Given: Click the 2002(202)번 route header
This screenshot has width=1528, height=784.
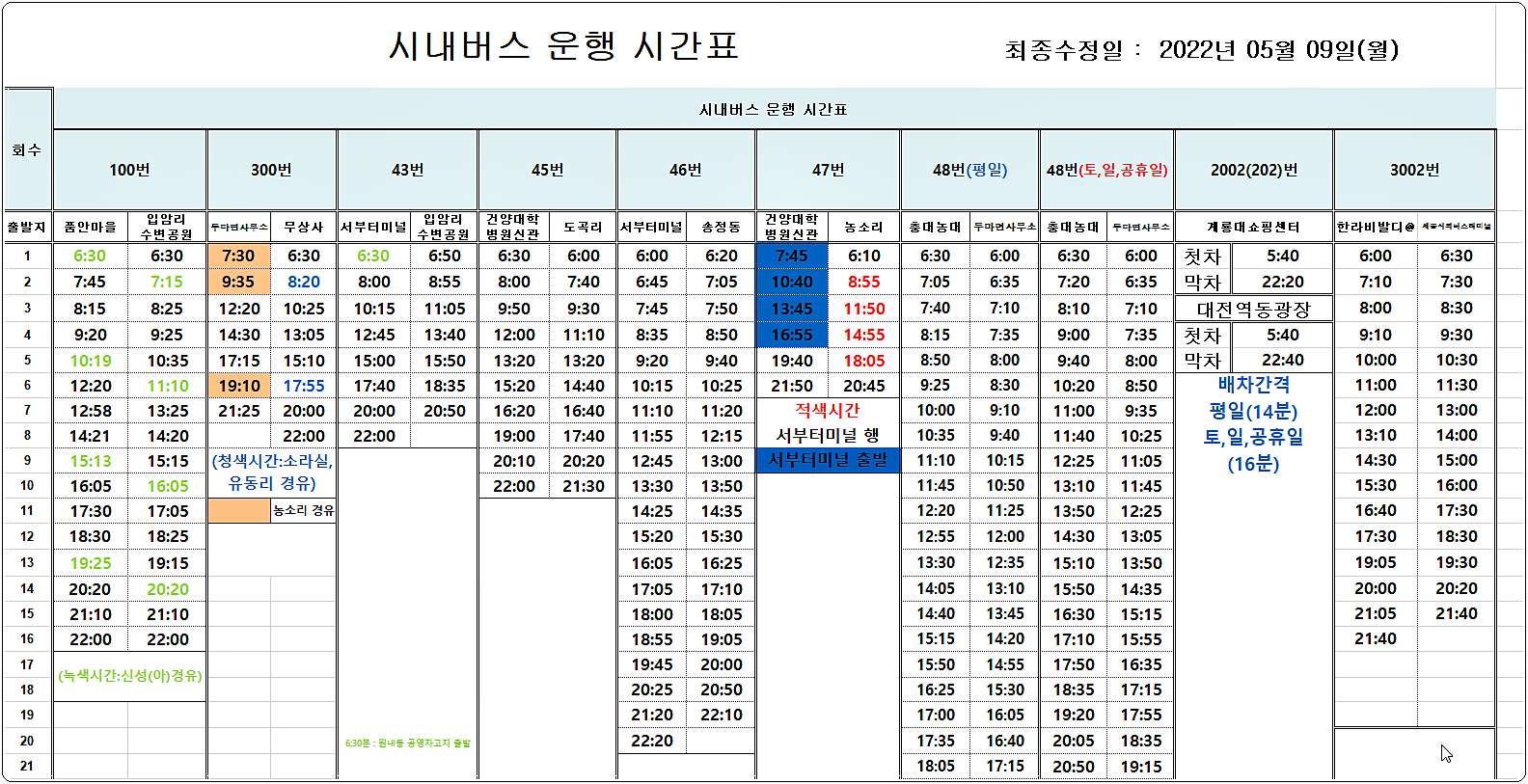Looking at the screenshot, I should (1254, 170).
